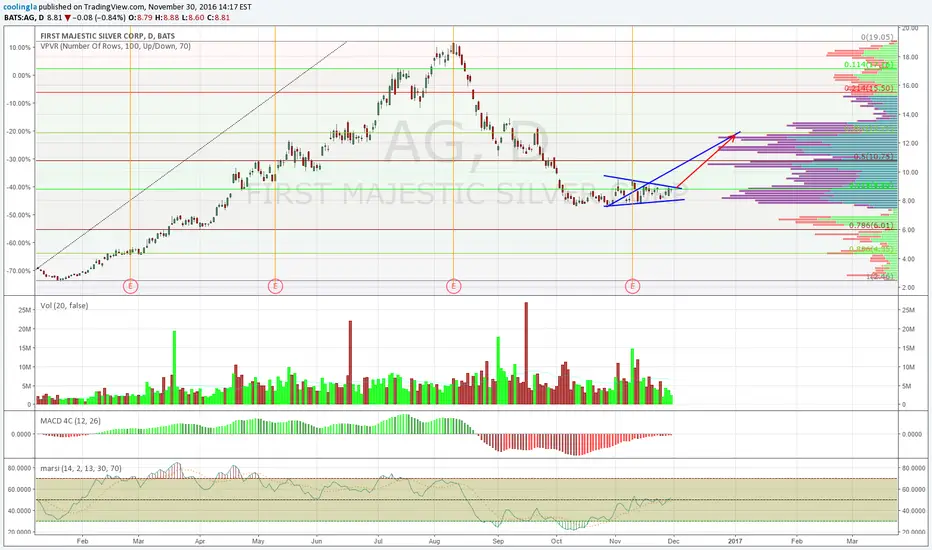Click the tall green volume bar in March

point(175,367)
